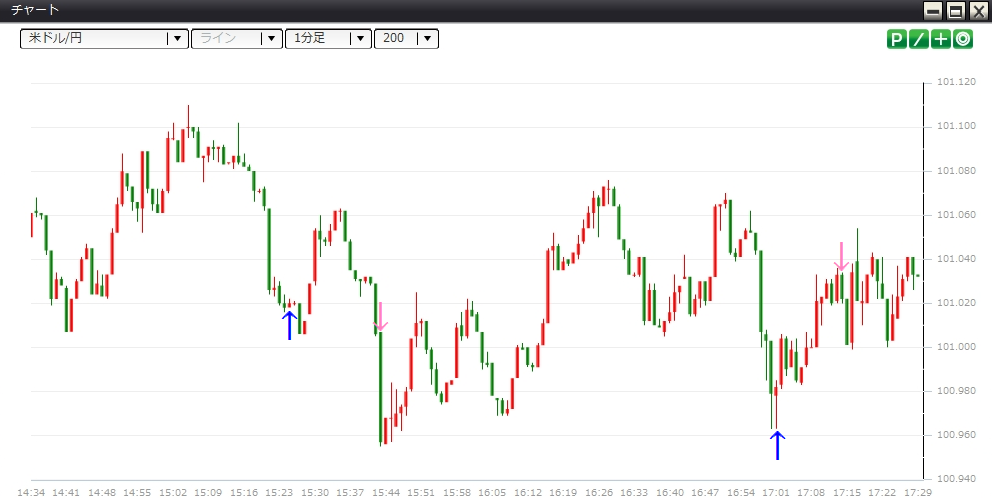992x504 pixels.
Task: Click the 100.940 price axis label
Action: (x=957, y=479)
